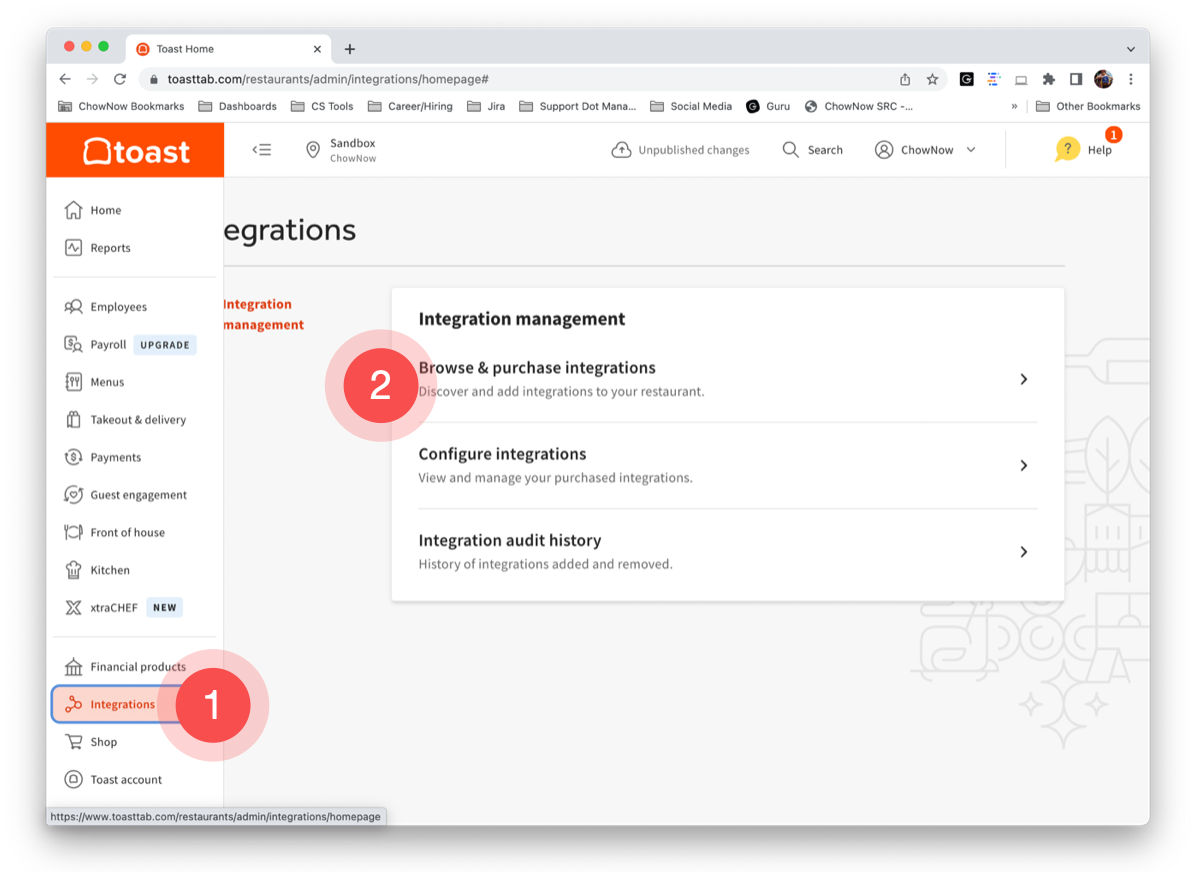Go to Takeout & delivery section
1198x872 pixels.
(x=138, y=420)
